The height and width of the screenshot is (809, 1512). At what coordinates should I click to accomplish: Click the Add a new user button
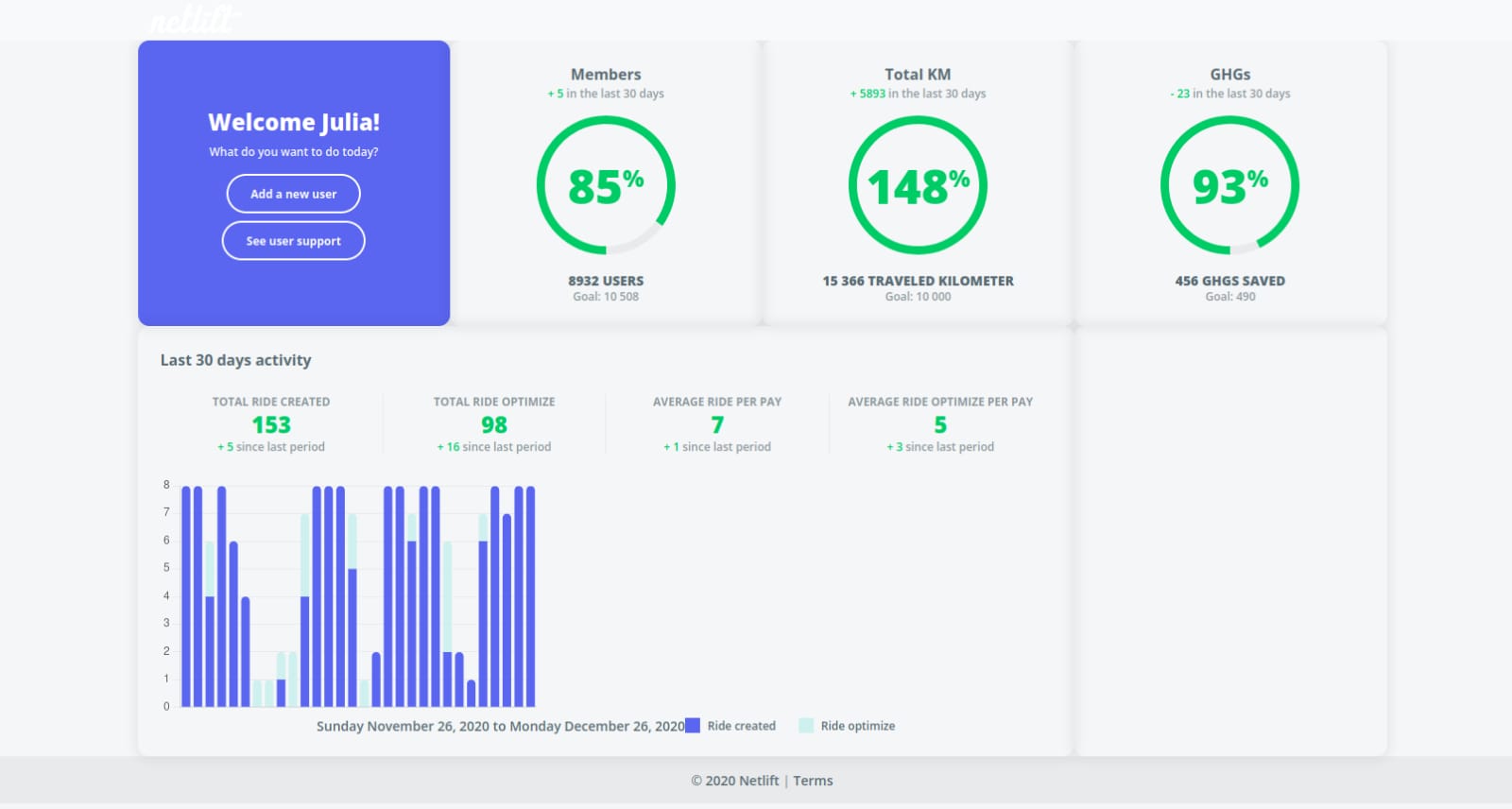click(293, 194)
